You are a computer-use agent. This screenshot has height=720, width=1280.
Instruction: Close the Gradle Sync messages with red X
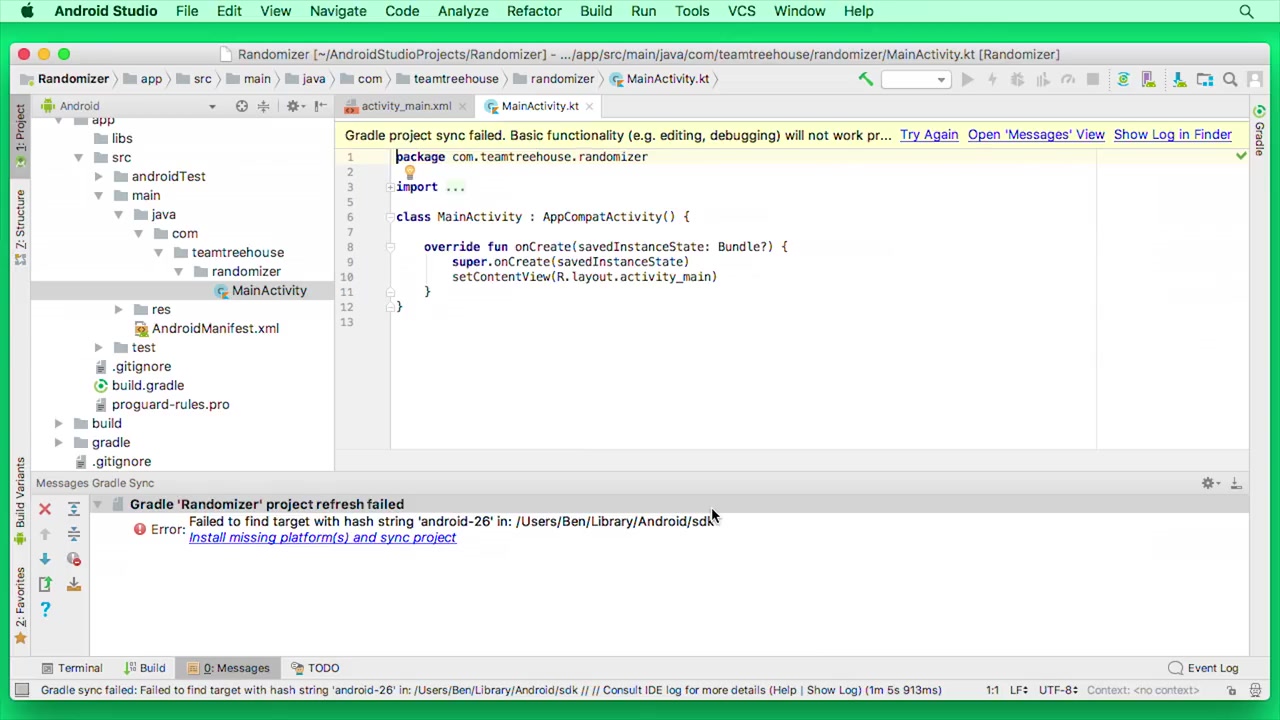[x=44, y=509]
